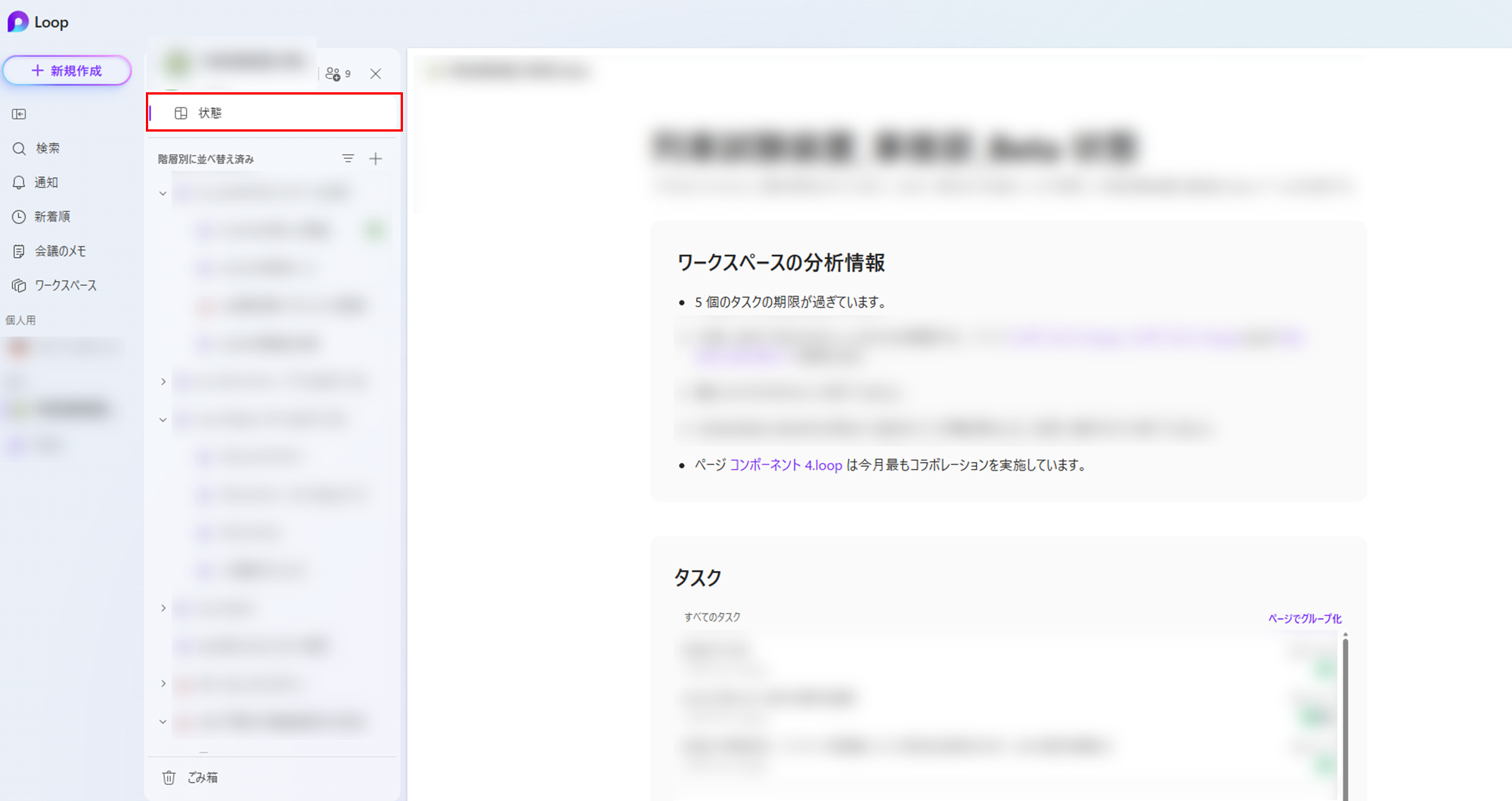Open 新着順 recent list
The width and height of the screenshot is (1512, 801).
pos(42,216)
